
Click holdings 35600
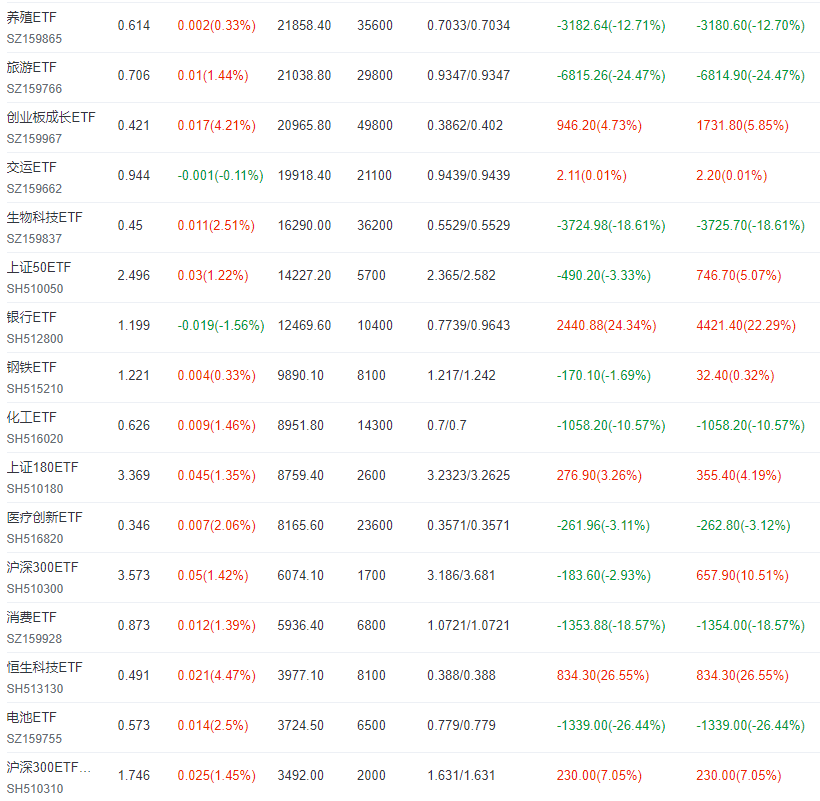375,26
